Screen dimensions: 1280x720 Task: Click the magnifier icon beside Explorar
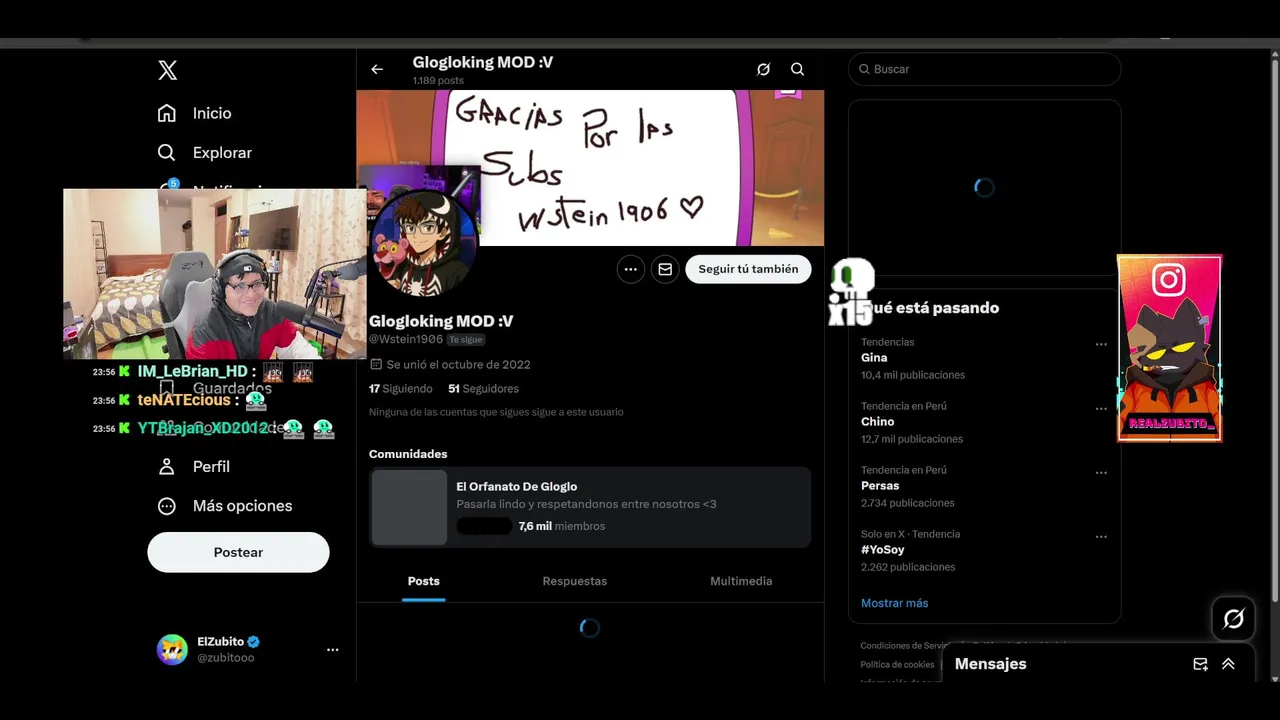point(167,152)
